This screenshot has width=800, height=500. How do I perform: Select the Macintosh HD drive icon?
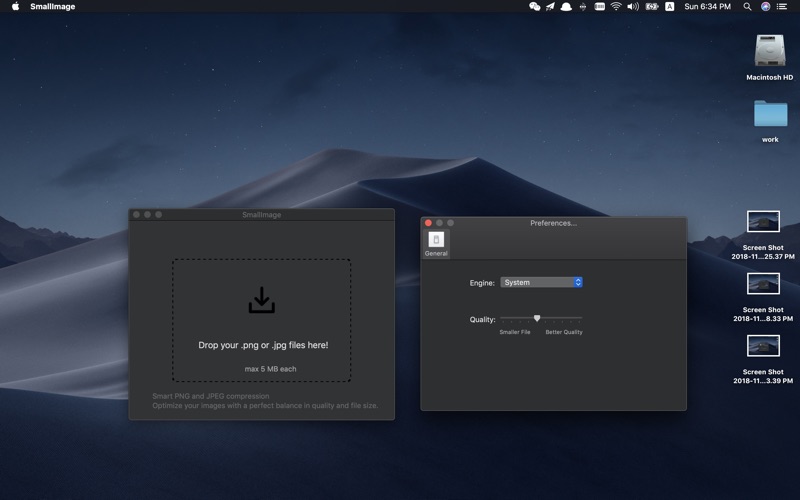click(x=769, y=52)
